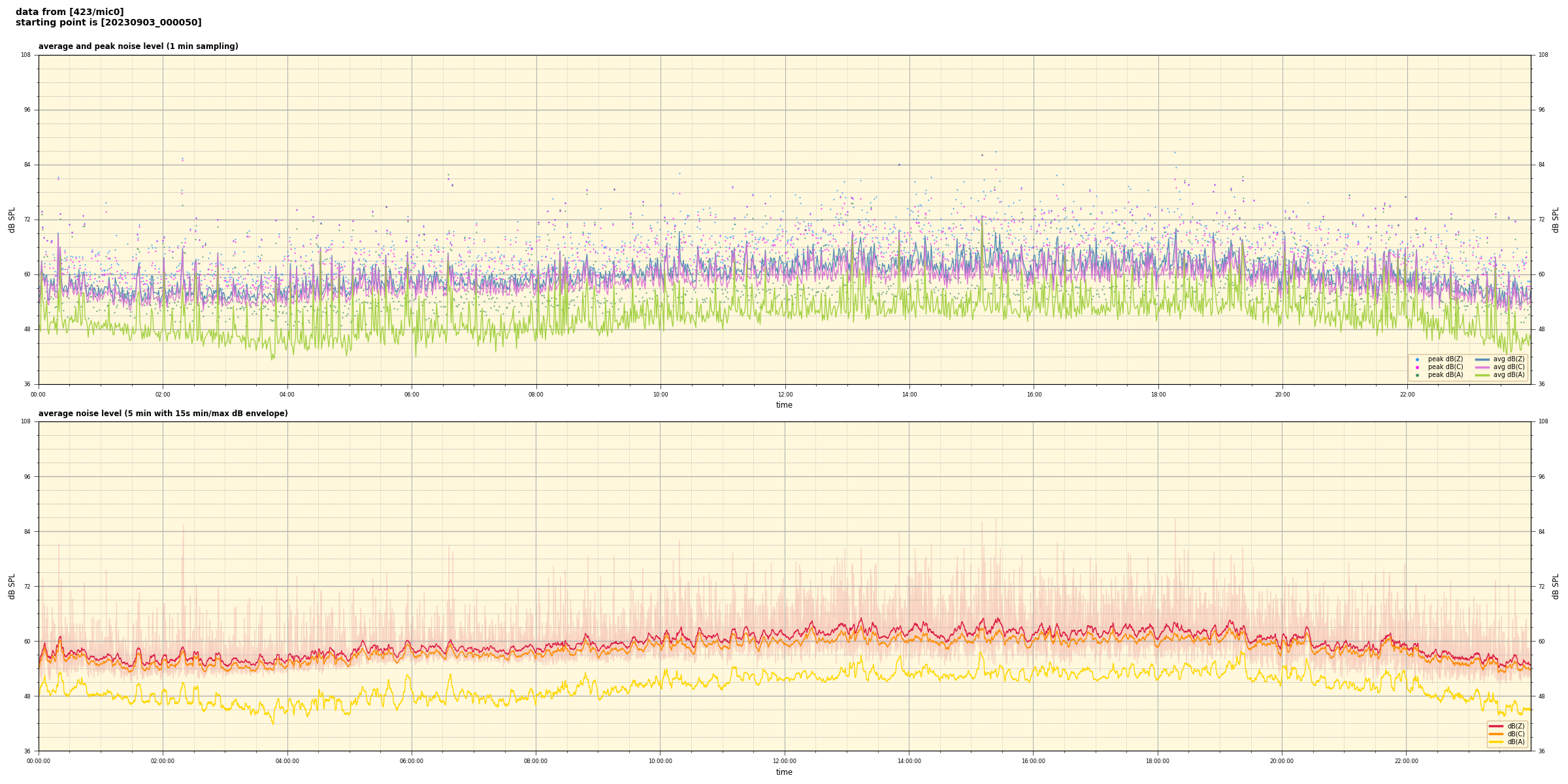Click the 'average and peak noise level' chart title

[x=138, y=46]
